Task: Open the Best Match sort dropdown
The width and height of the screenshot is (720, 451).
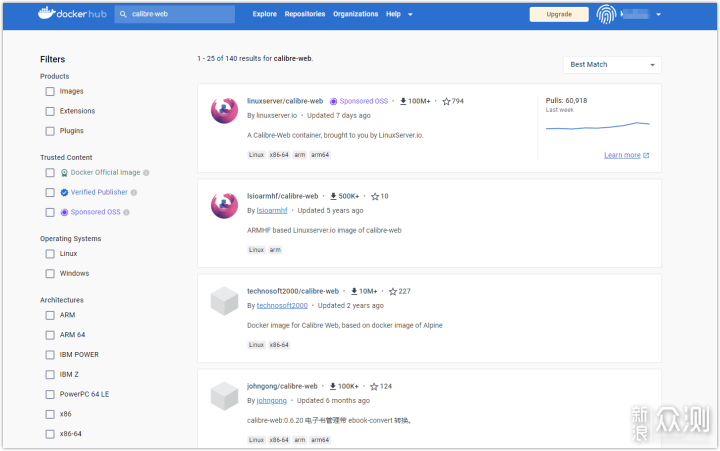Action: (613, 65)
